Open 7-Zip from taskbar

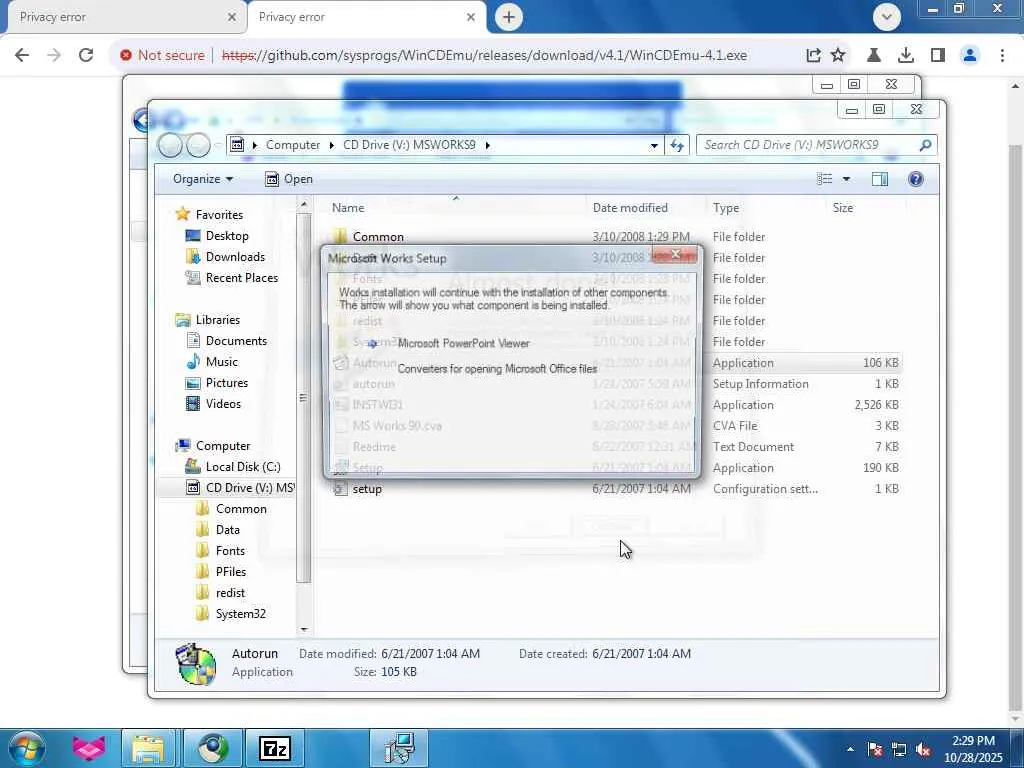(x=274, y=748)
